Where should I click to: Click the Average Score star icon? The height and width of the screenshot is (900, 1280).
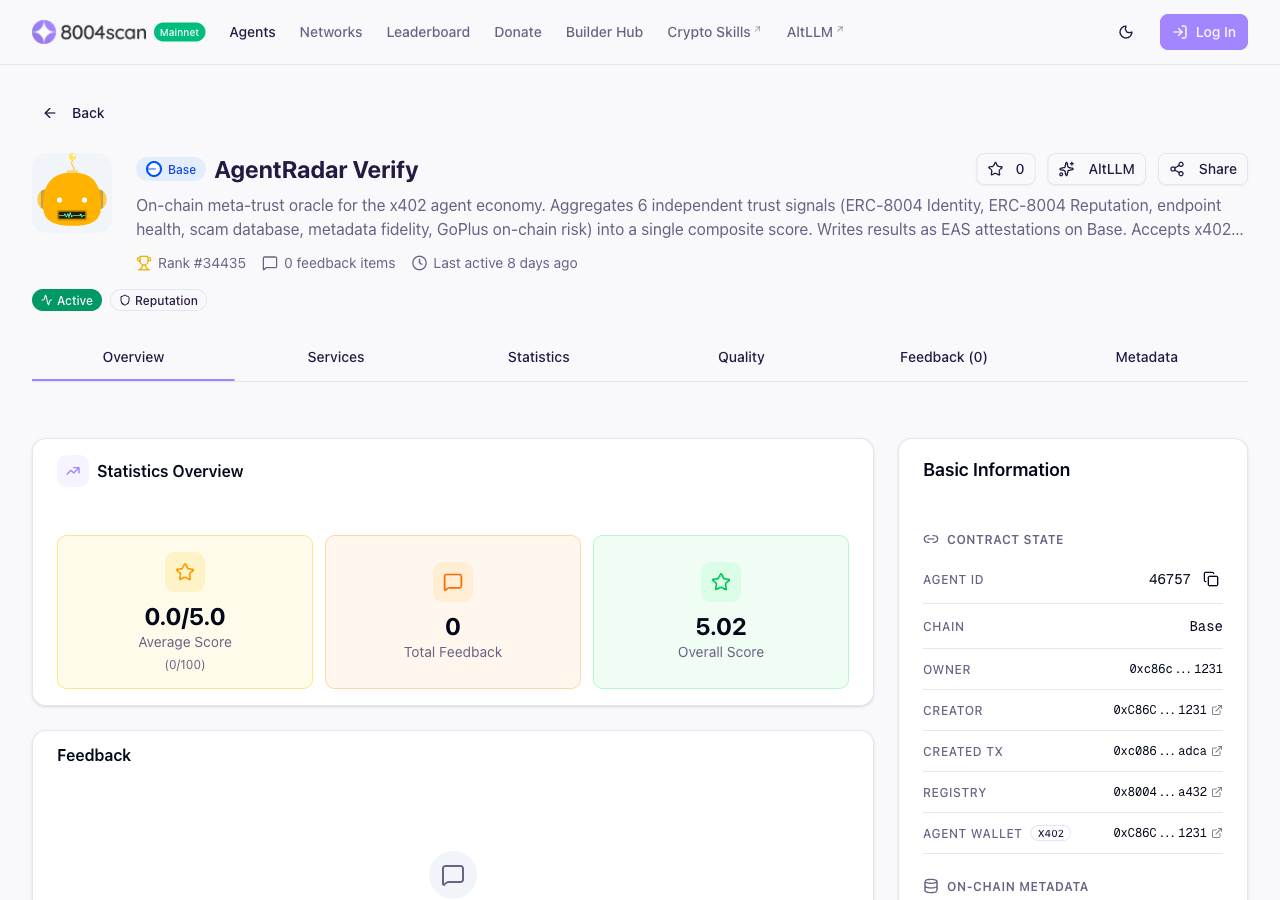(185, 572)
